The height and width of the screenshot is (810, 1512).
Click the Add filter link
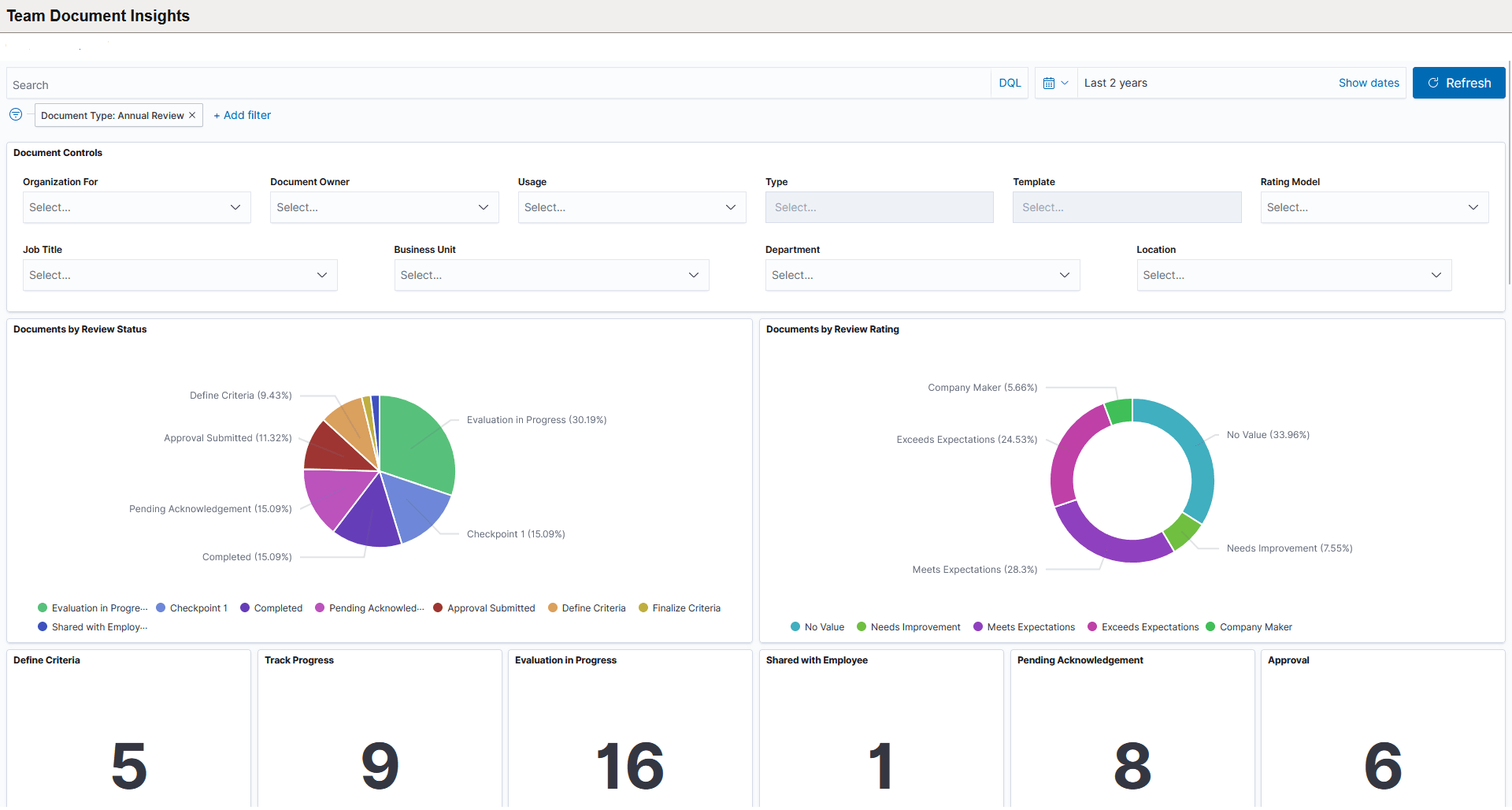point(242,115)
